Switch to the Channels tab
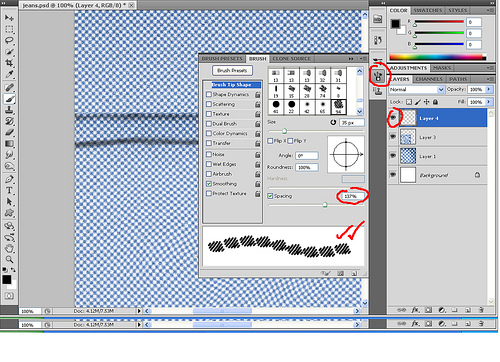The image size is (500, 362). pyautogui.click(x=429, y=79)
